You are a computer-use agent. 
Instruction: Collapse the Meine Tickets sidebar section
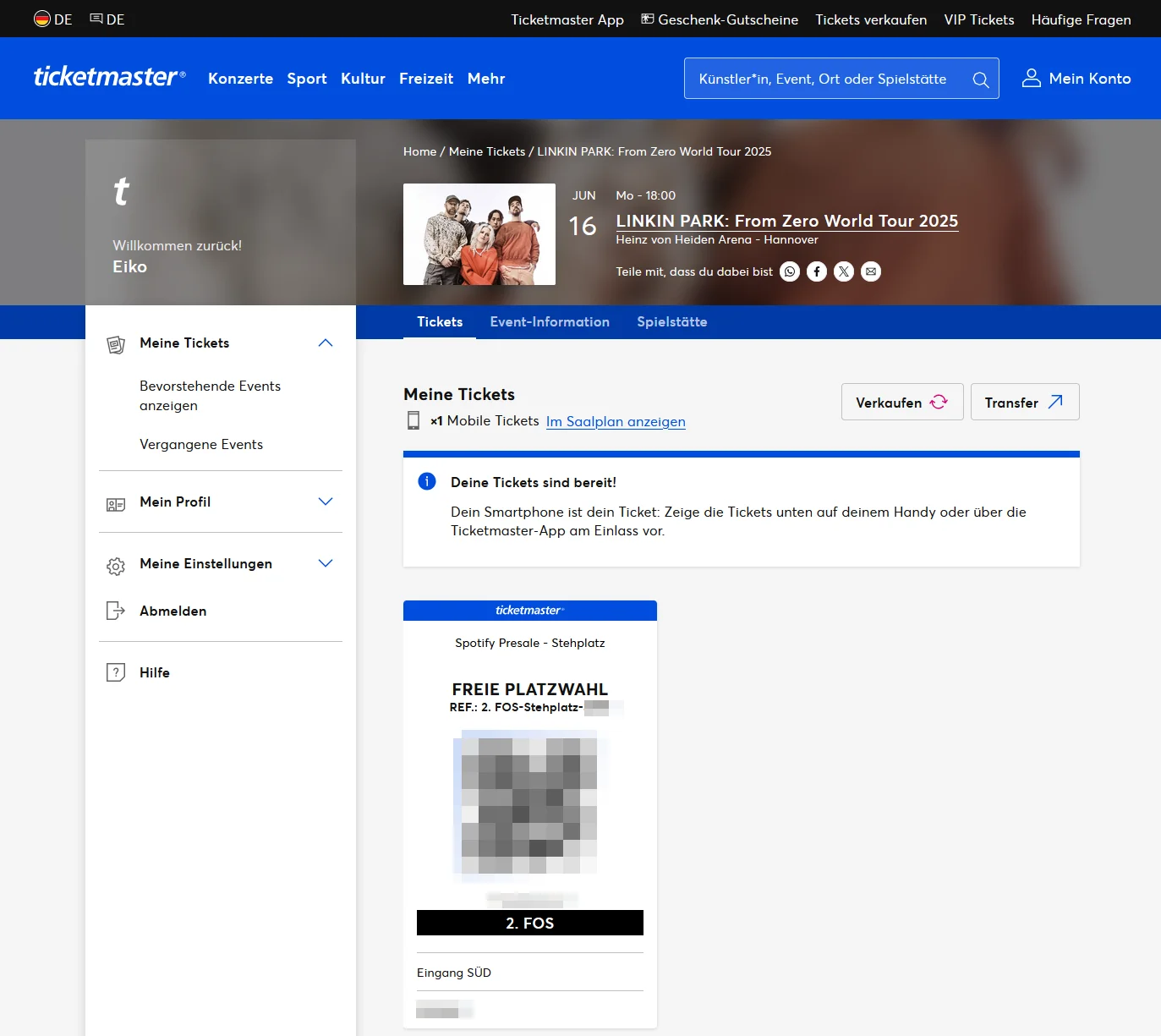click(x=326, y=343)
